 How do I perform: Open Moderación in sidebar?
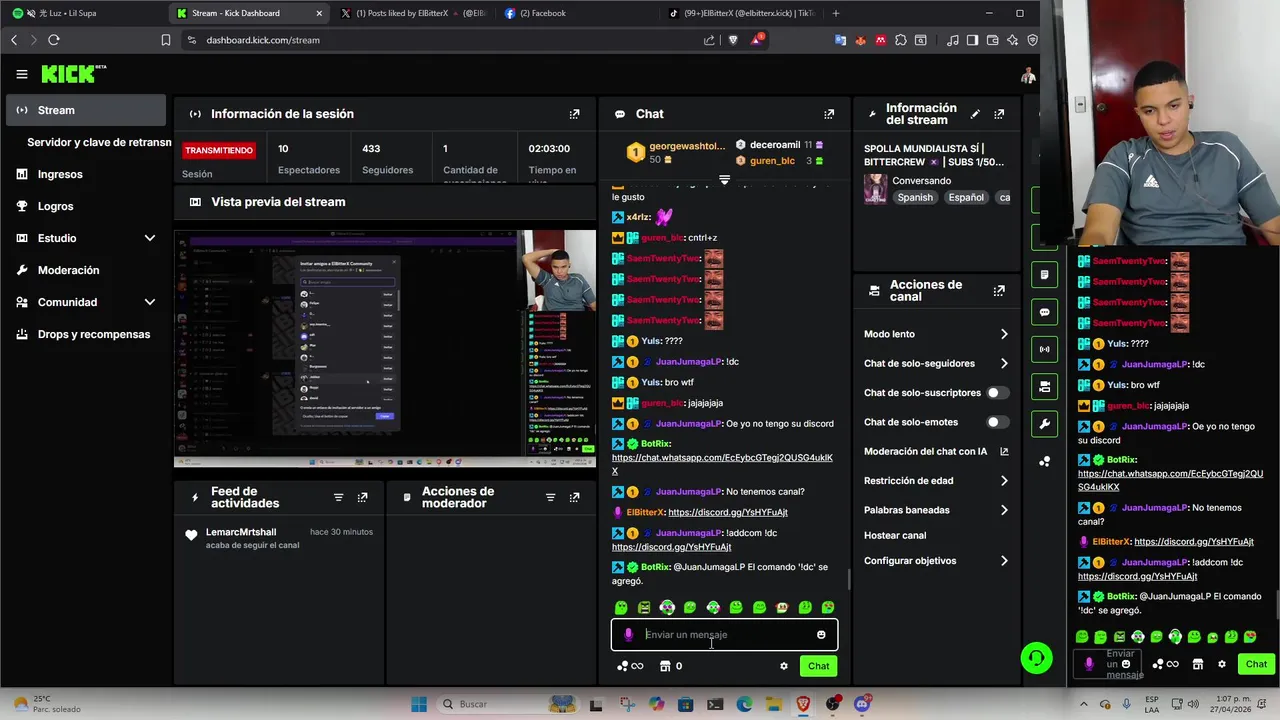(x=86, y=270)
